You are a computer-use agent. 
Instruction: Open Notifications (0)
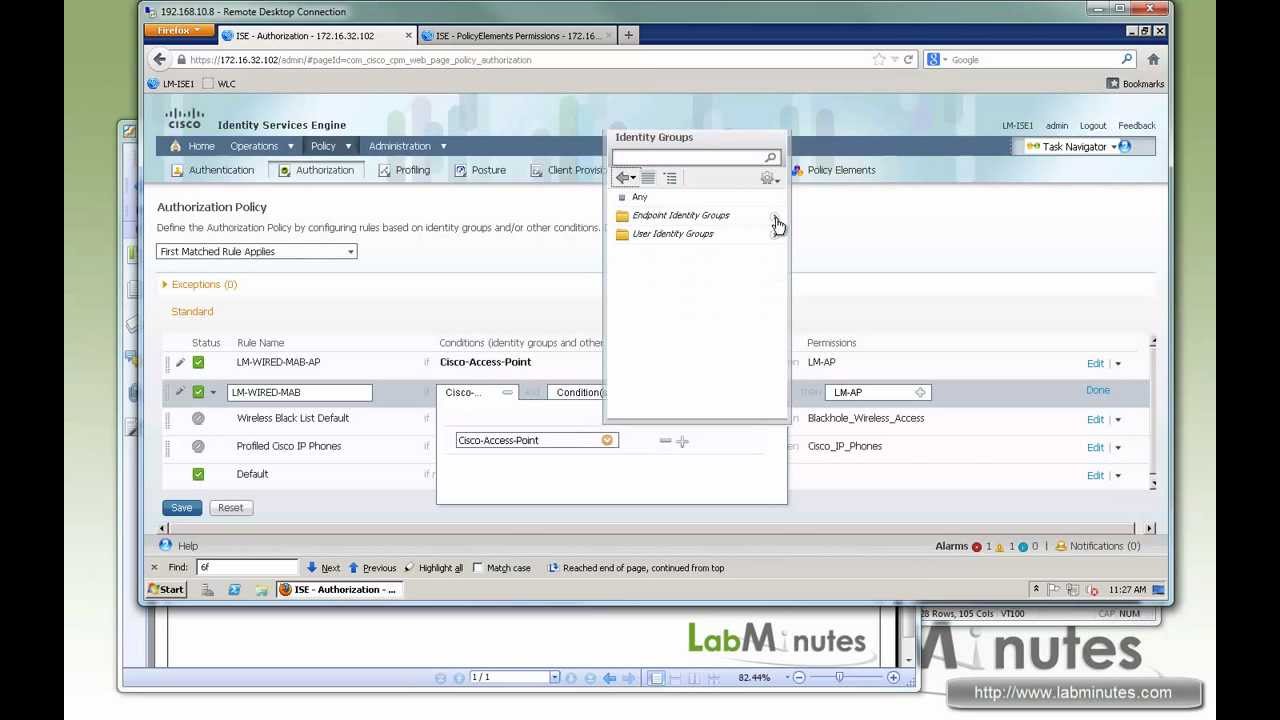(1097, 546)
